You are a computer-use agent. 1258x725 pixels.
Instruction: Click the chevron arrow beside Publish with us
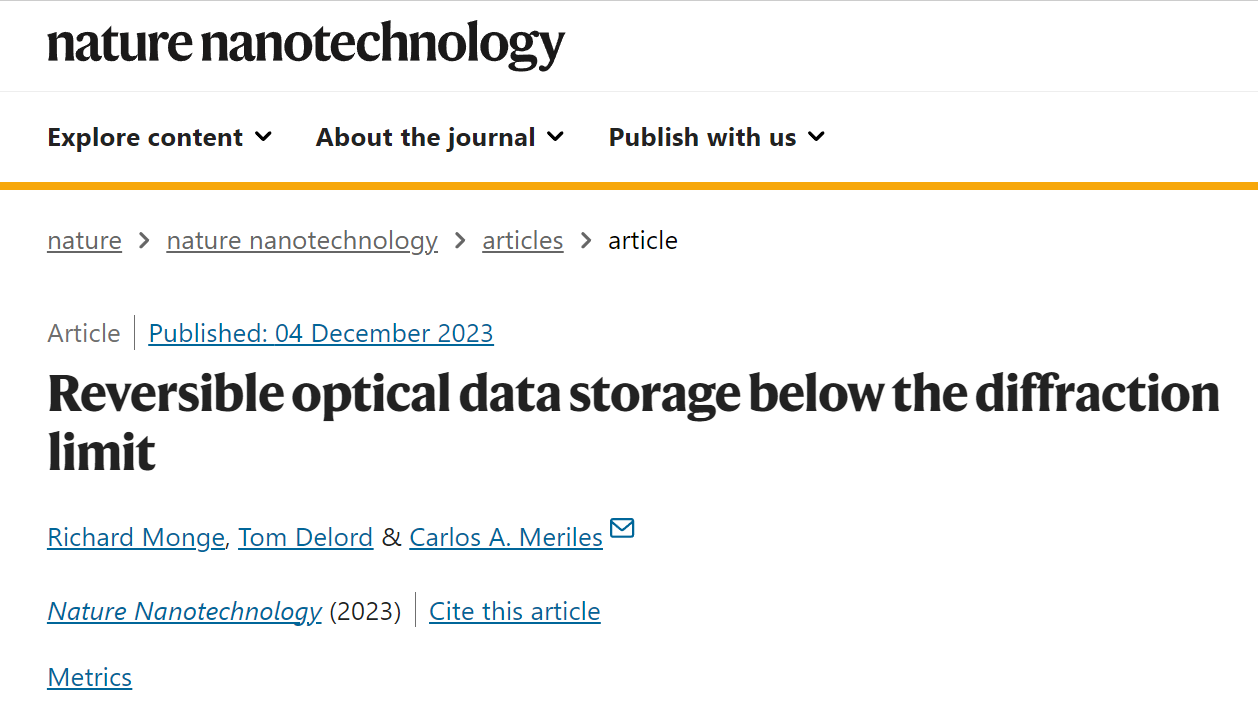coord(817,137)
